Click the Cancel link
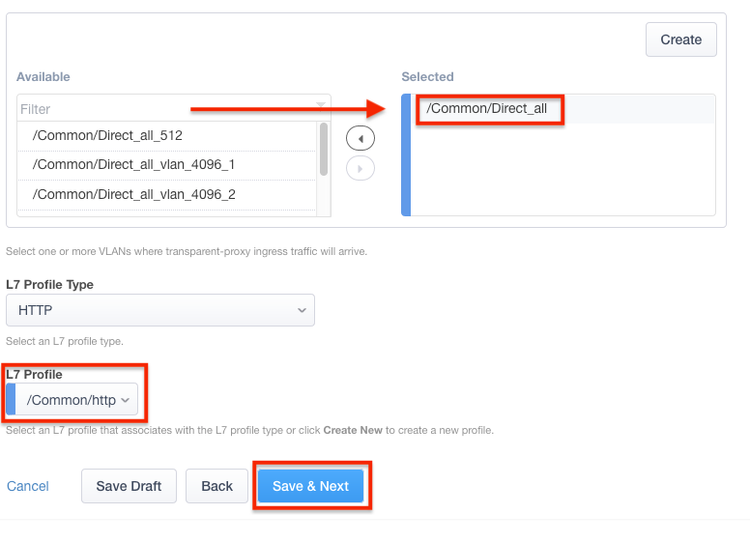Viewport: 750px width, 538px height. [x=28, y=486]
